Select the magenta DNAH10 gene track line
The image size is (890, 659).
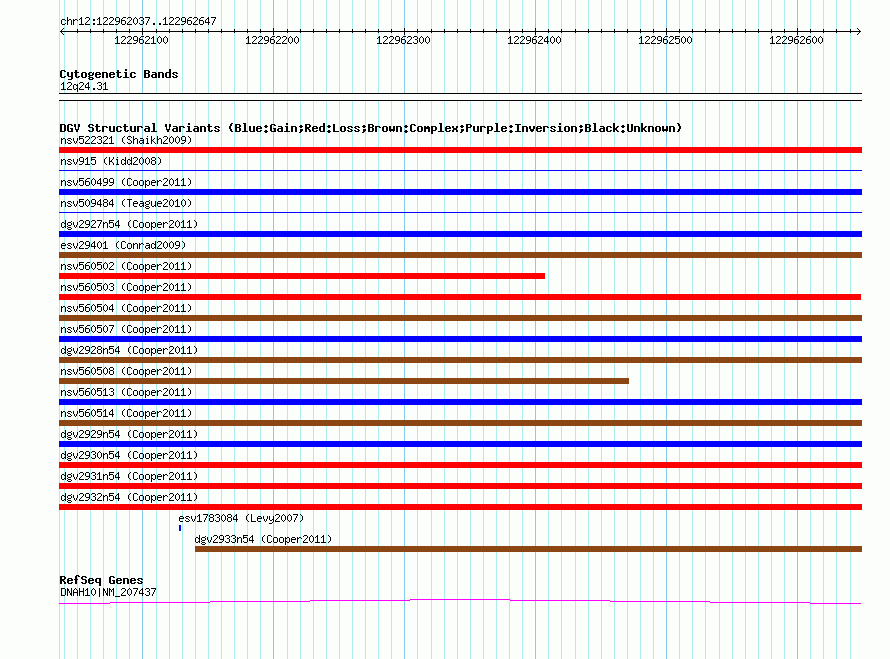[x=460, y=602]
